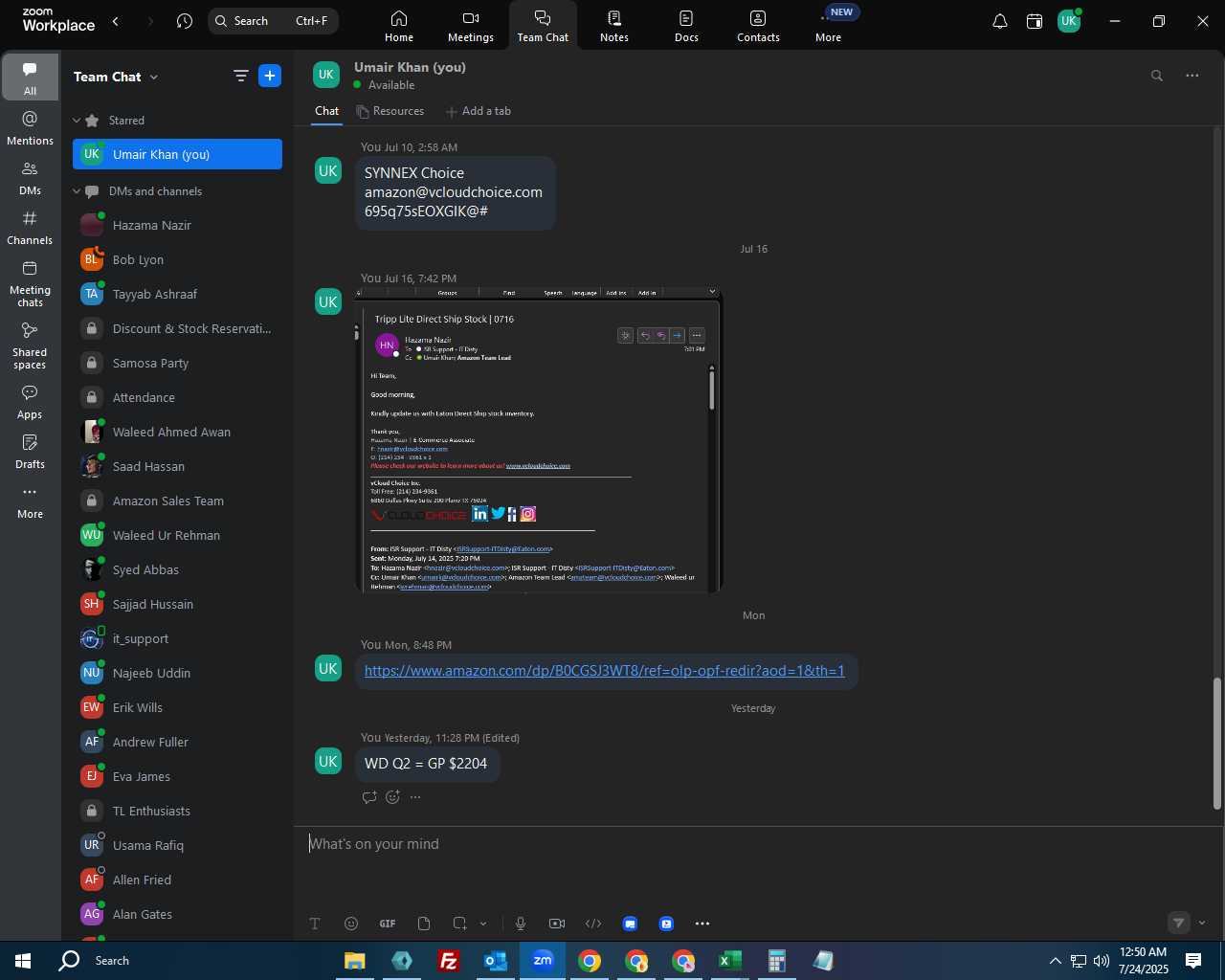Show hidden system tray icons
This screenshot has width=1225, height=980.
(x=1055, y=961)
